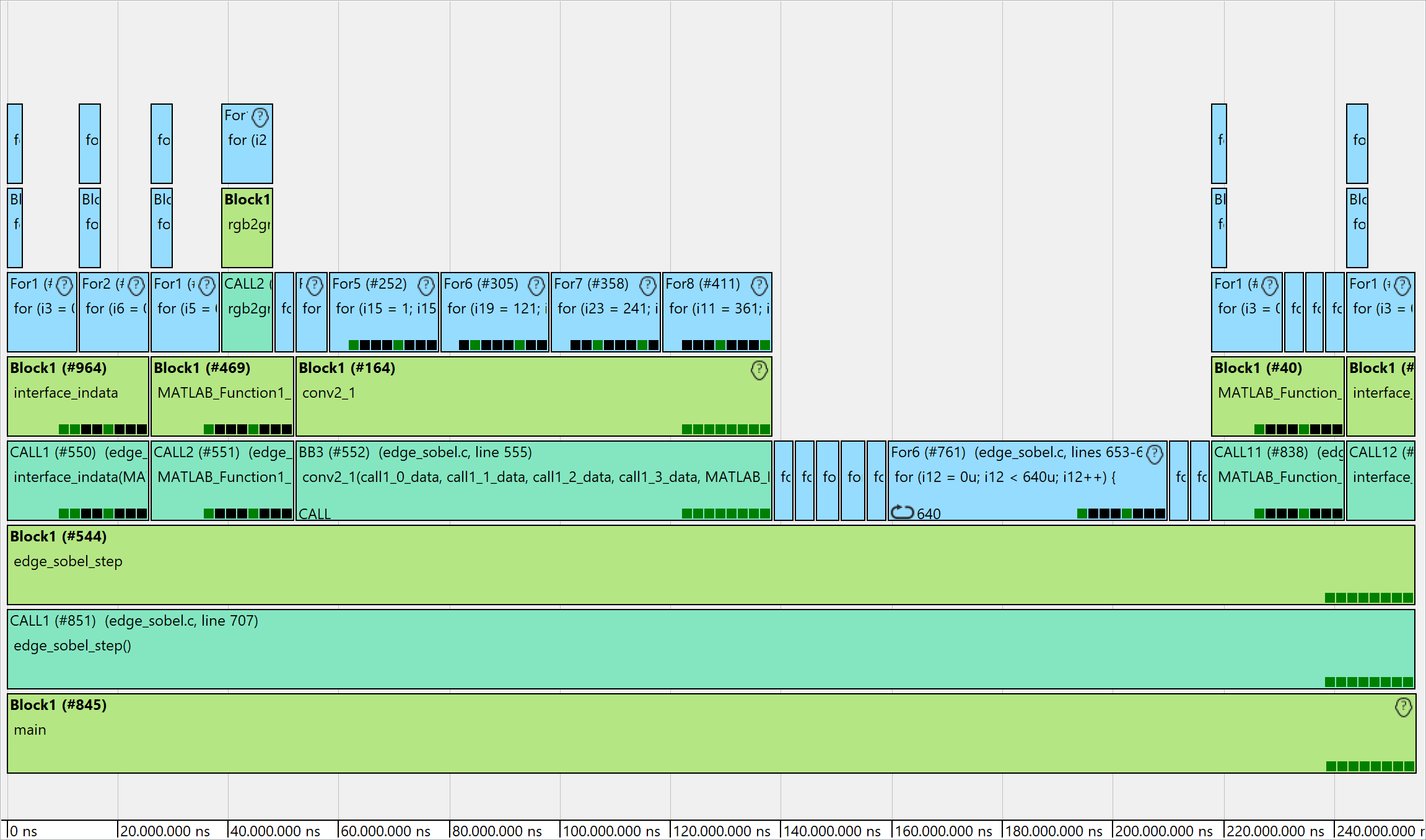This screenshot has height=840, width=1426.
Task: Click the help icon on For8 (#411)
Action: point(759,286)
